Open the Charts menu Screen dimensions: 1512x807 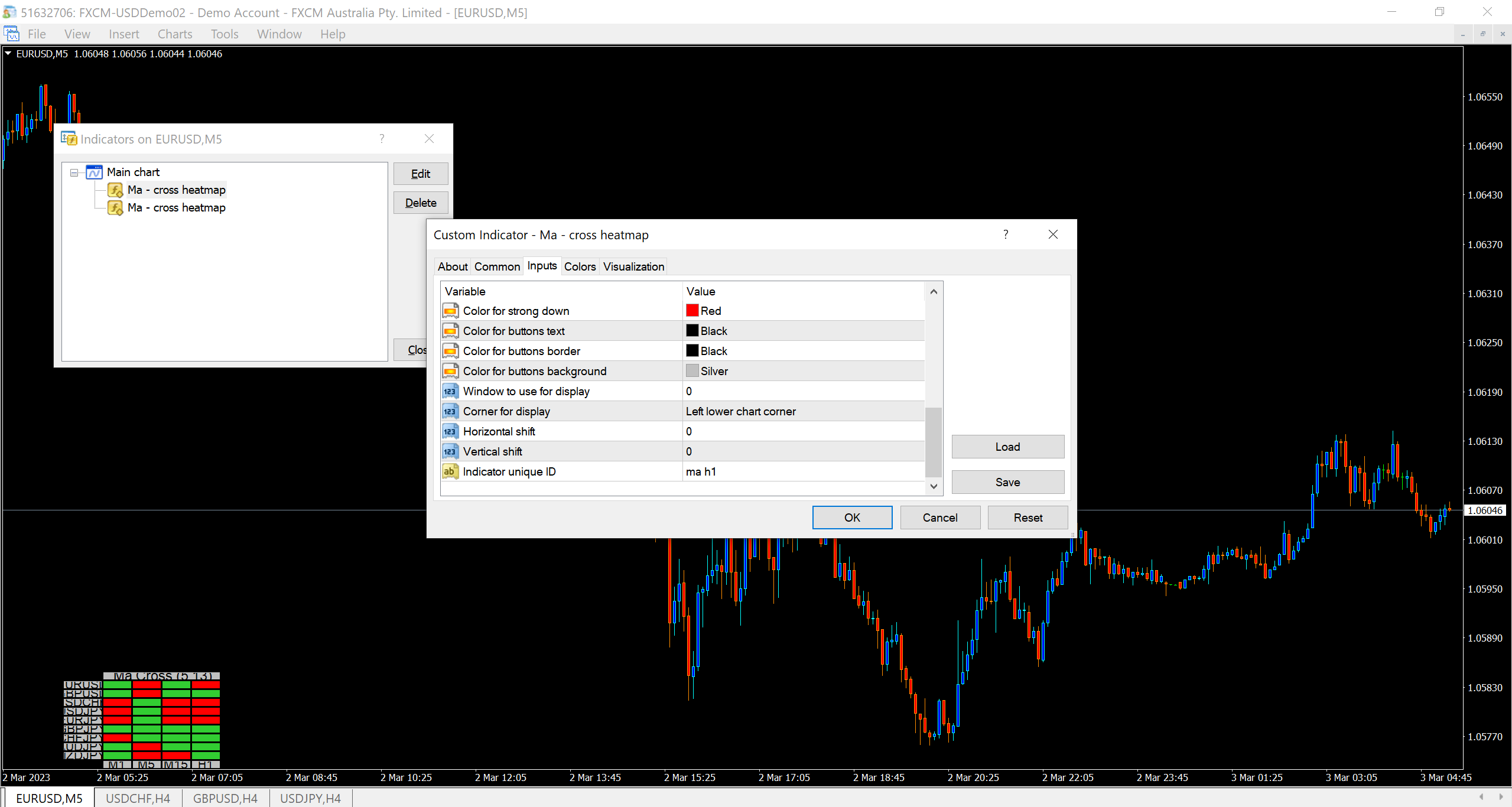[x=175, y=34]
